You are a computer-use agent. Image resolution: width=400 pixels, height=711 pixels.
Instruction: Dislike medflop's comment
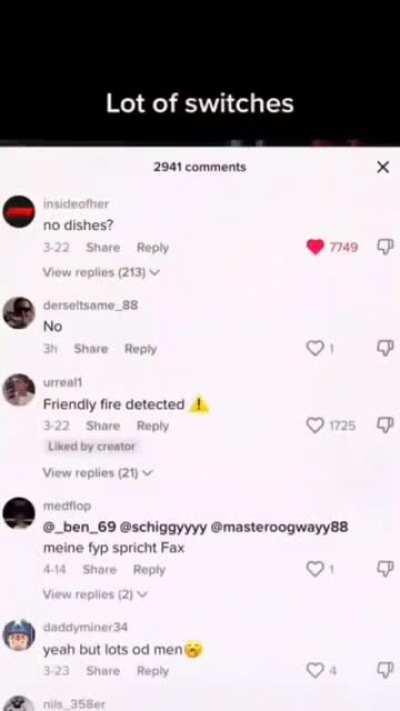coord(385,569)
